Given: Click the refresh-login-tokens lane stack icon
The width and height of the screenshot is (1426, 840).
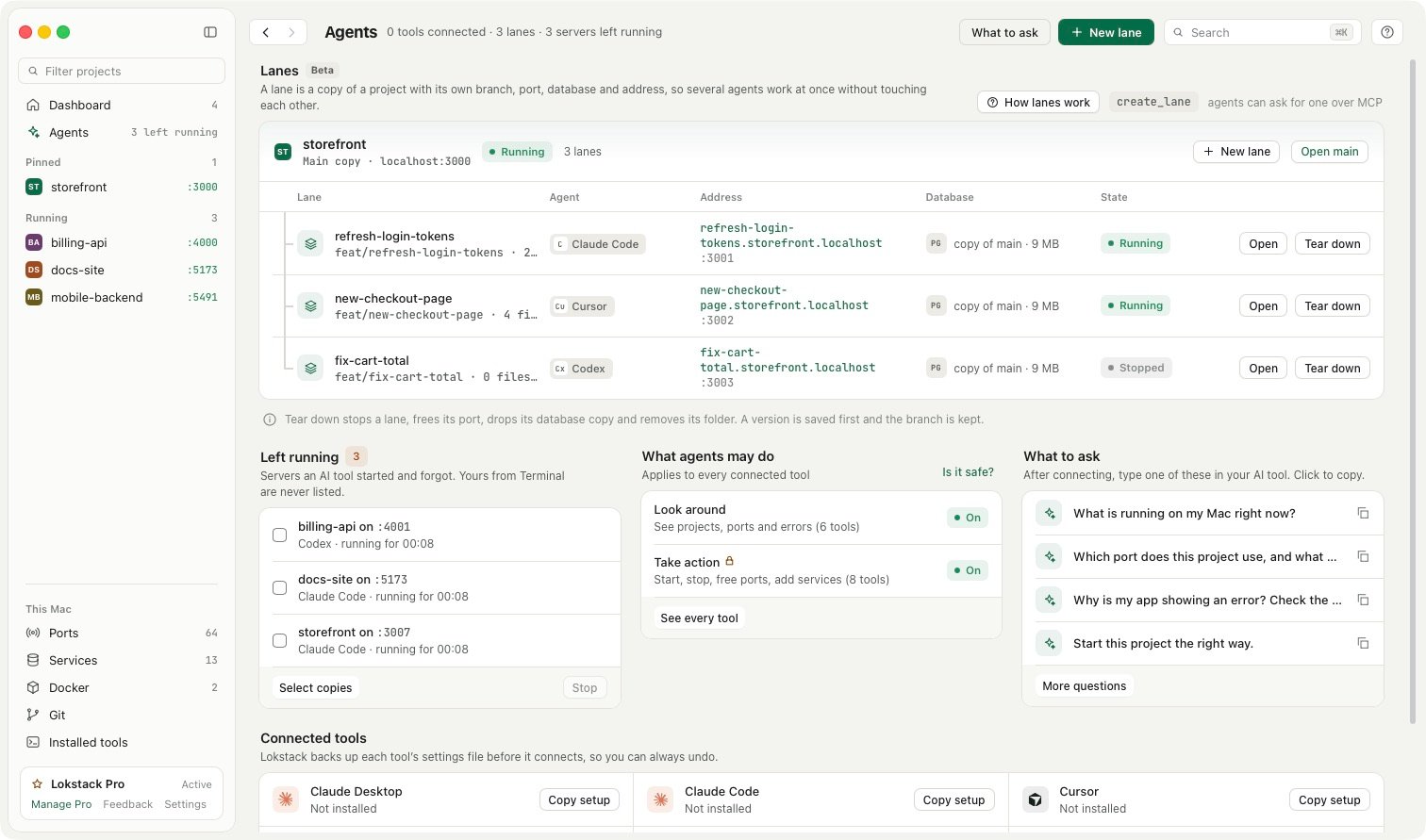Looking at the screenshot, I should coord(310,243).
